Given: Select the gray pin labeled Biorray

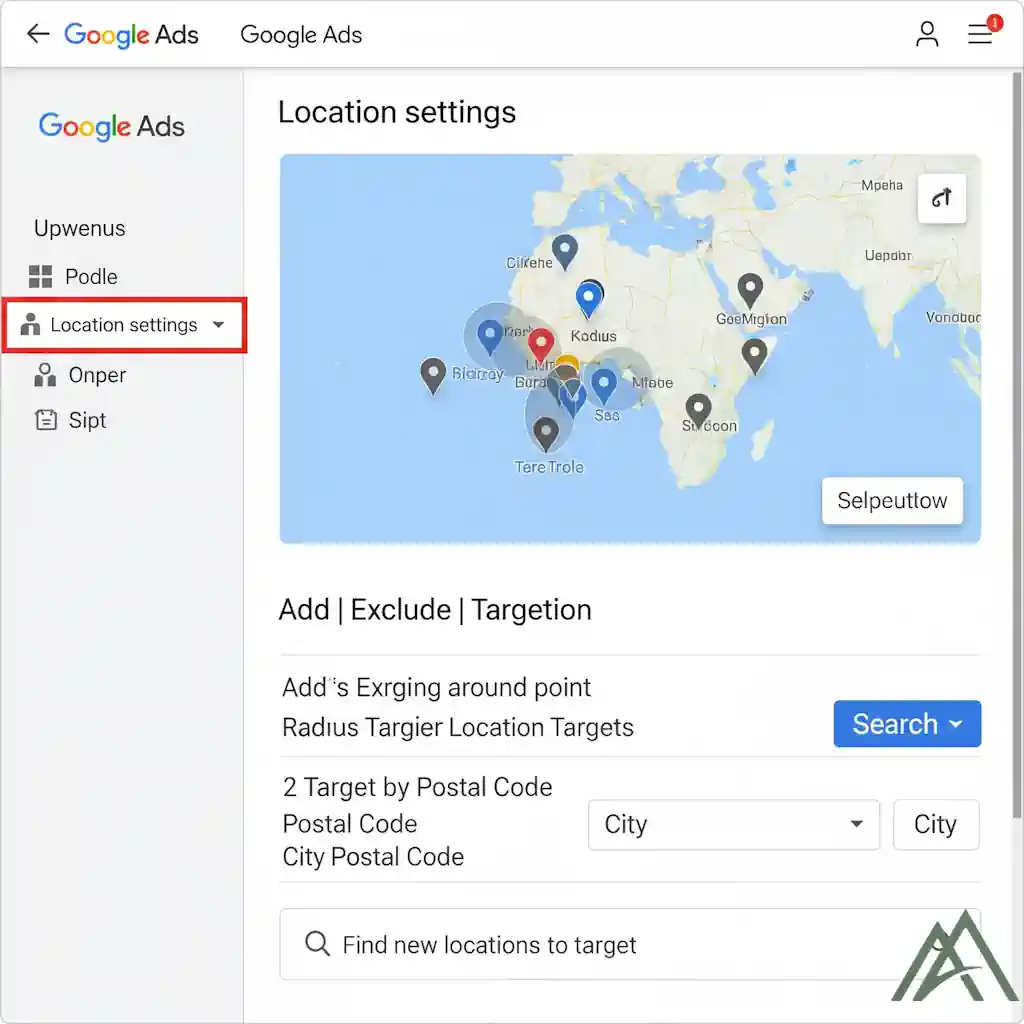Looking at the screenshot, I should pos(433,375).
